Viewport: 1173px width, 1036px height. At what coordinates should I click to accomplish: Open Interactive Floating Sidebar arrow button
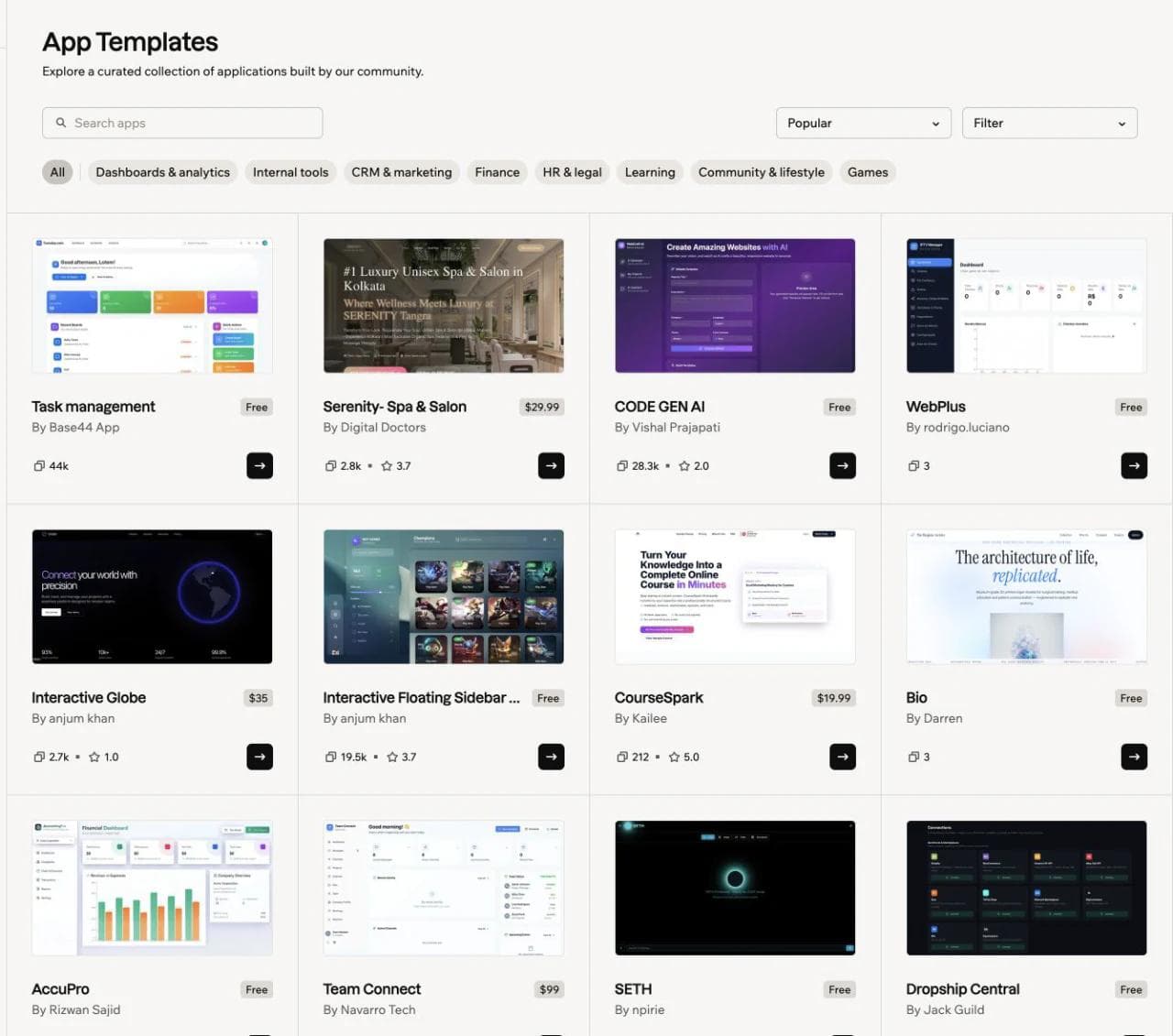point(551,757)
